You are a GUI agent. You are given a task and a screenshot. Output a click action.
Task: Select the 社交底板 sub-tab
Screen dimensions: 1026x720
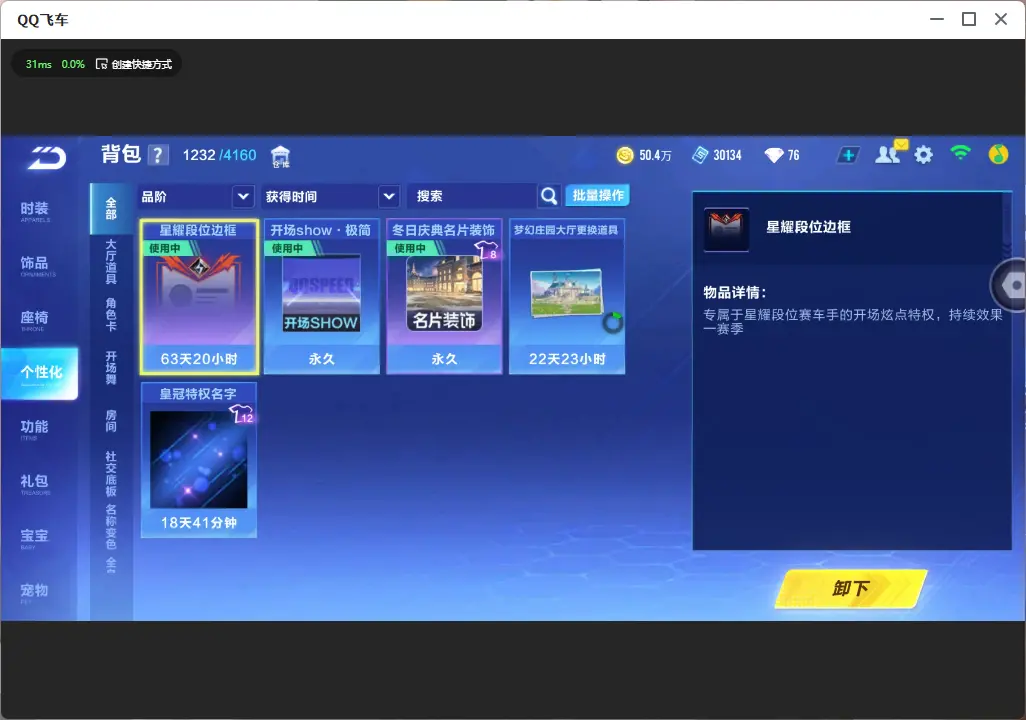111,474
